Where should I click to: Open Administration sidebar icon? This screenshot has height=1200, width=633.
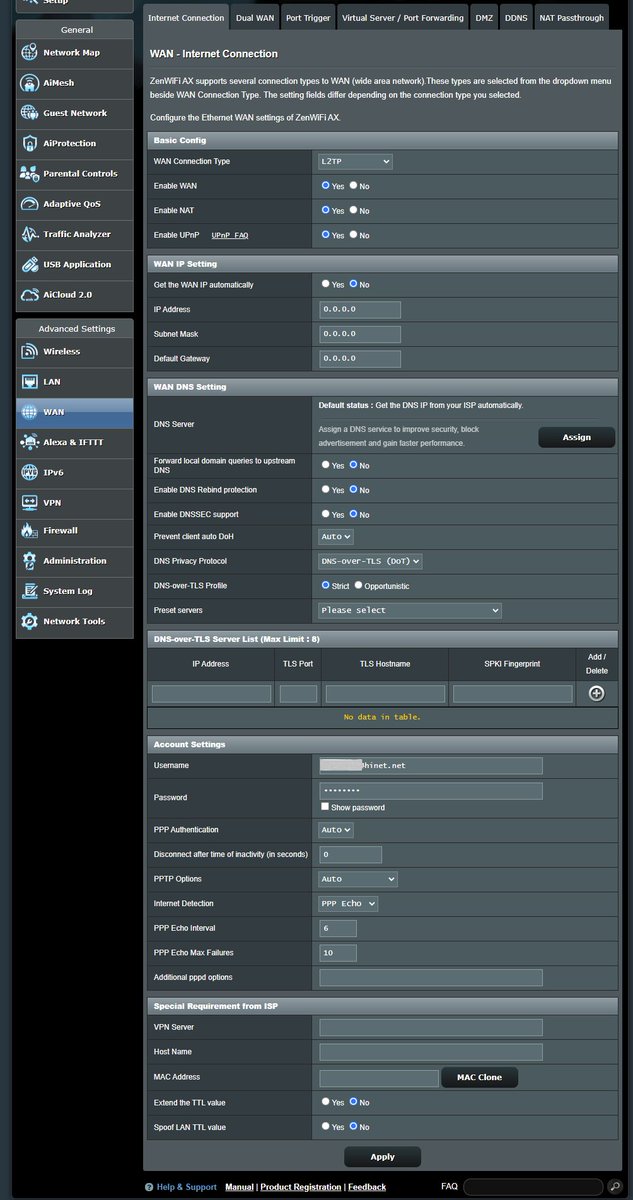pyautogui.click(x=30, y=561)
